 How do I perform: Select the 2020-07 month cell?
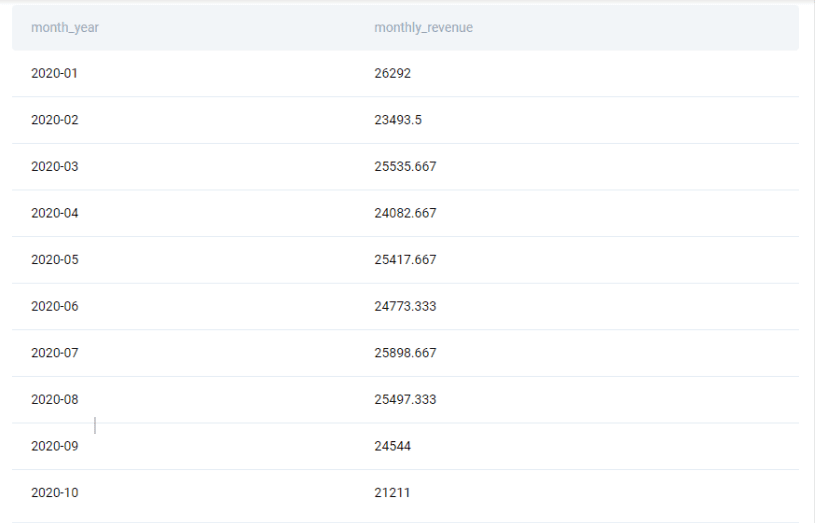(54, 353)
